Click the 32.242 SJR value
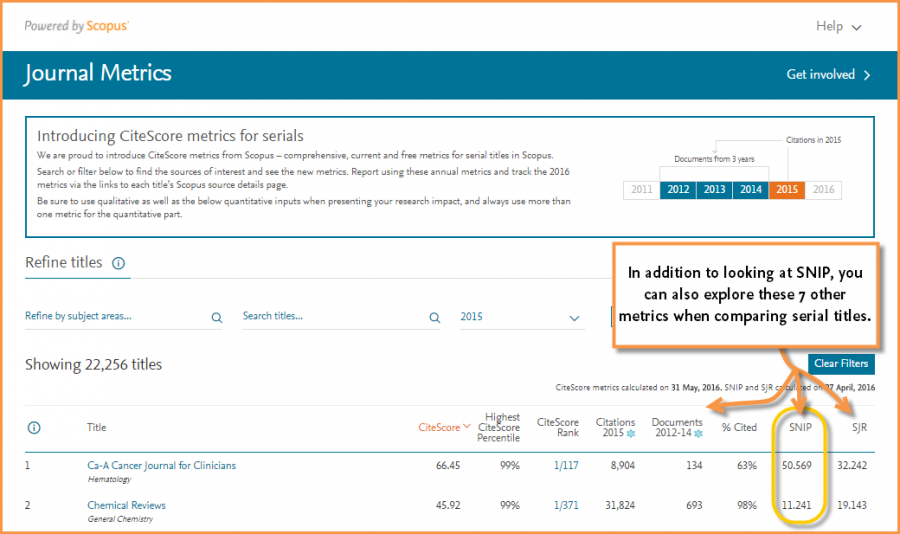The image size is (900, 534). click(x=852, y=466)
